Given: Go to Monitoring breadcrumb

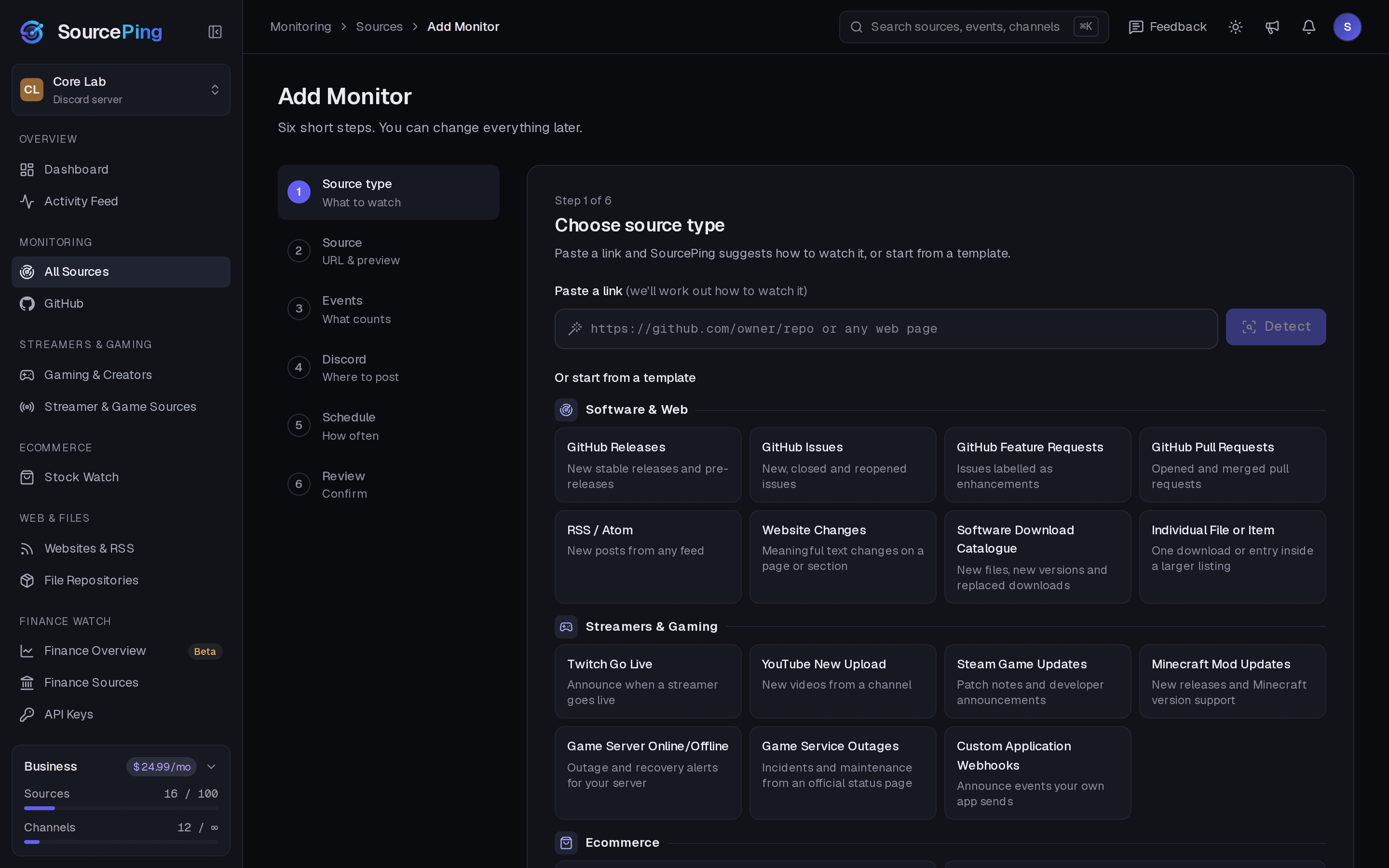Looking at the screenshot, I should point(301,27).
